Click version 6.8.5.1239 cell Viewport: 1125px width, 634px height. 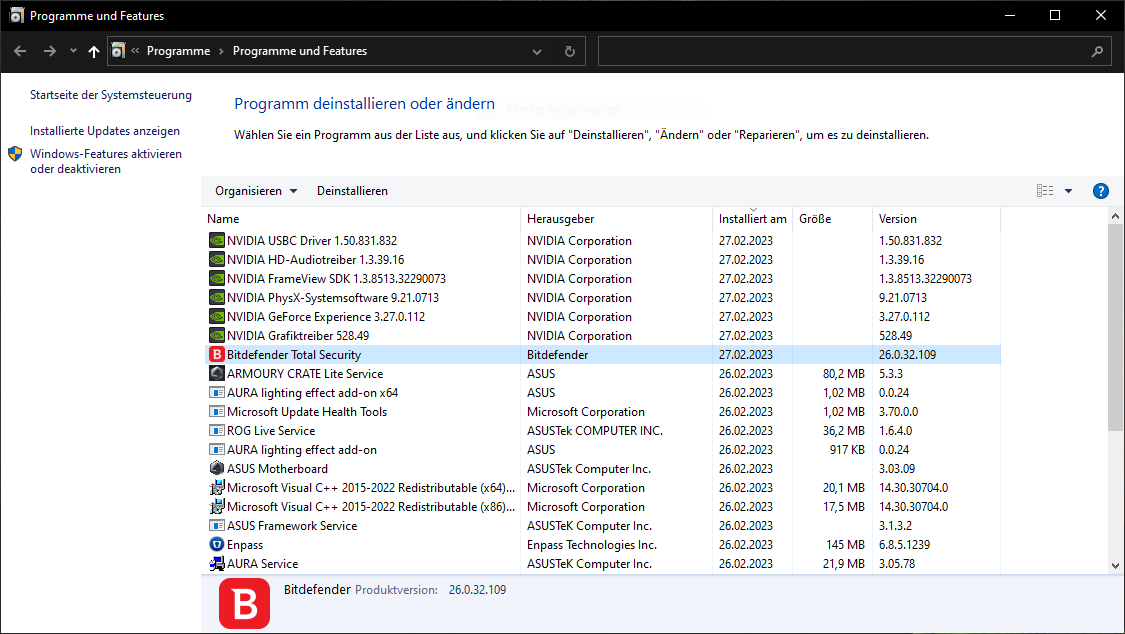(904, 545)
